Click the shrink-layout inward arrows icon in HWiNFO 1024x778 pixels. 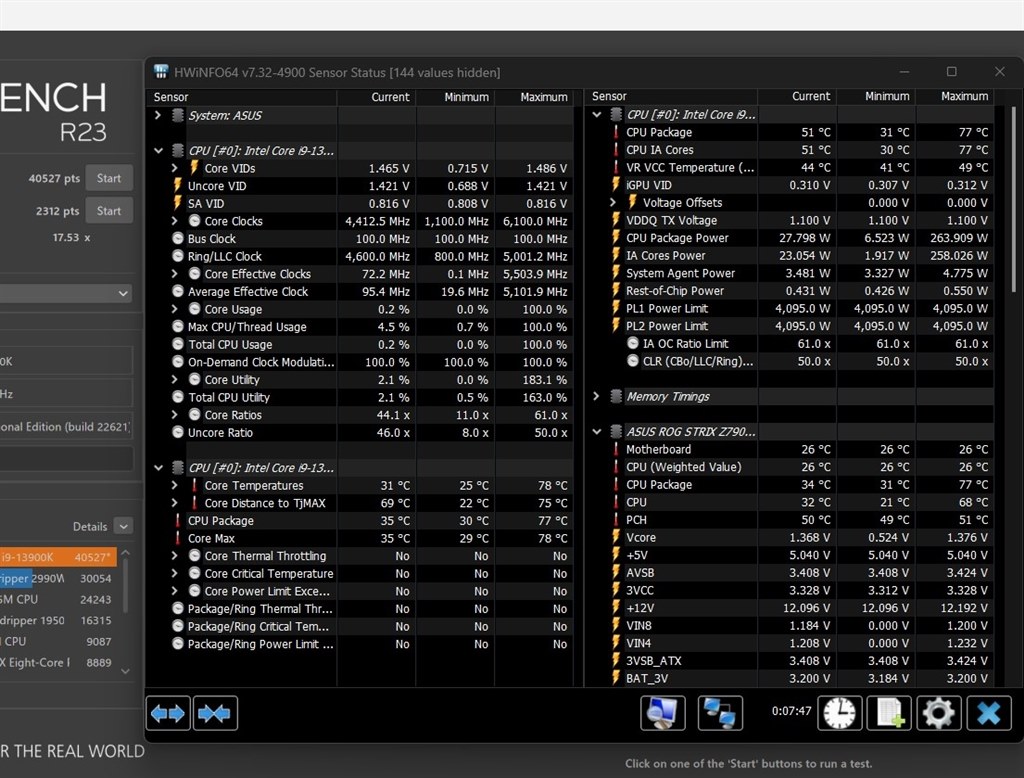tap(215, 713)
